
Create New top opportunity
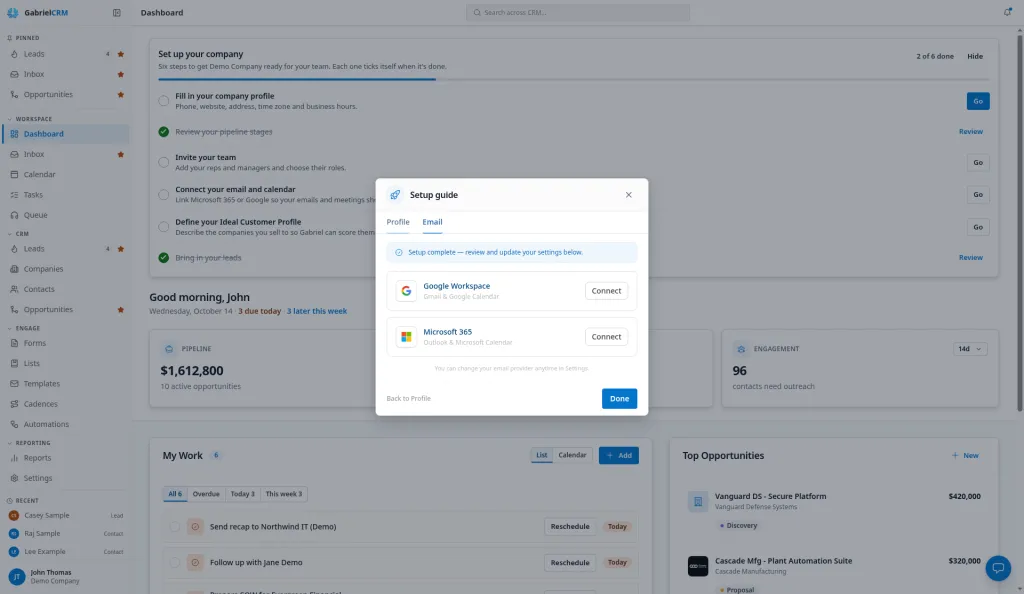965,456
